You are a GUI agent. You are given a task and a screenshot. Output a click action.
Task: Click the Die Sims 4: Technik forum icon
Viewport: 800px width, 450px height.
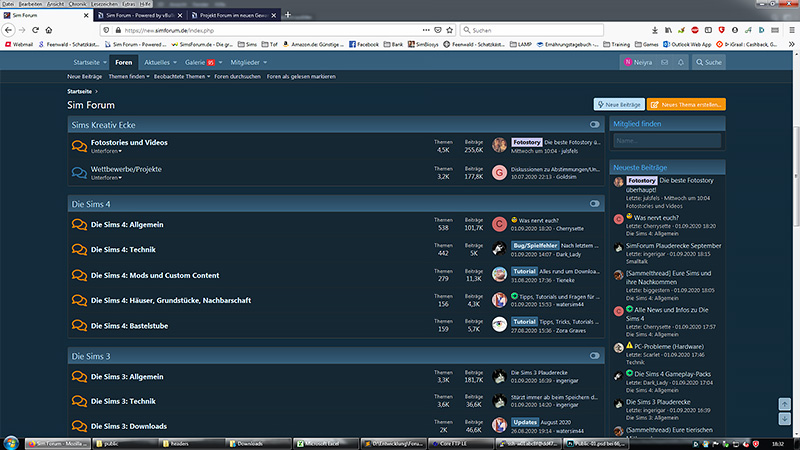coord(79,249)
